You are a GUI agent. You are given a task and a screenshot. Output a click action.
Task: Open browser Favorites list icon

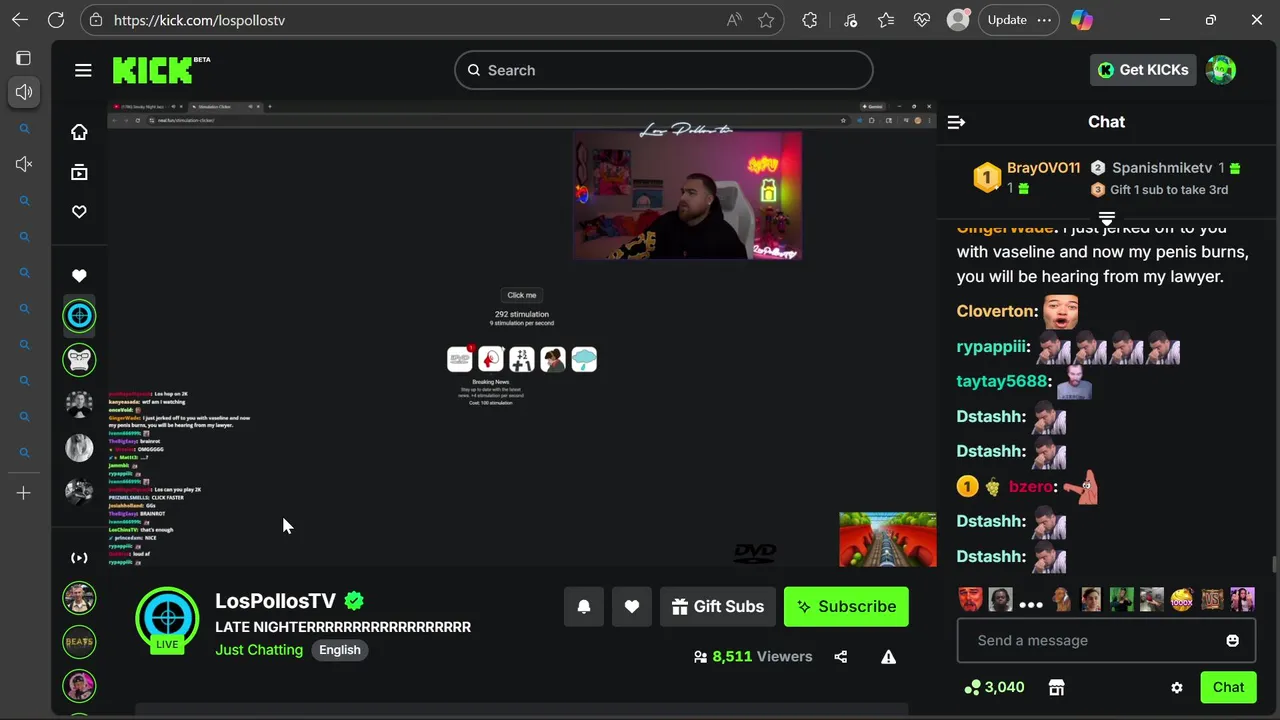tap(886, 20)
